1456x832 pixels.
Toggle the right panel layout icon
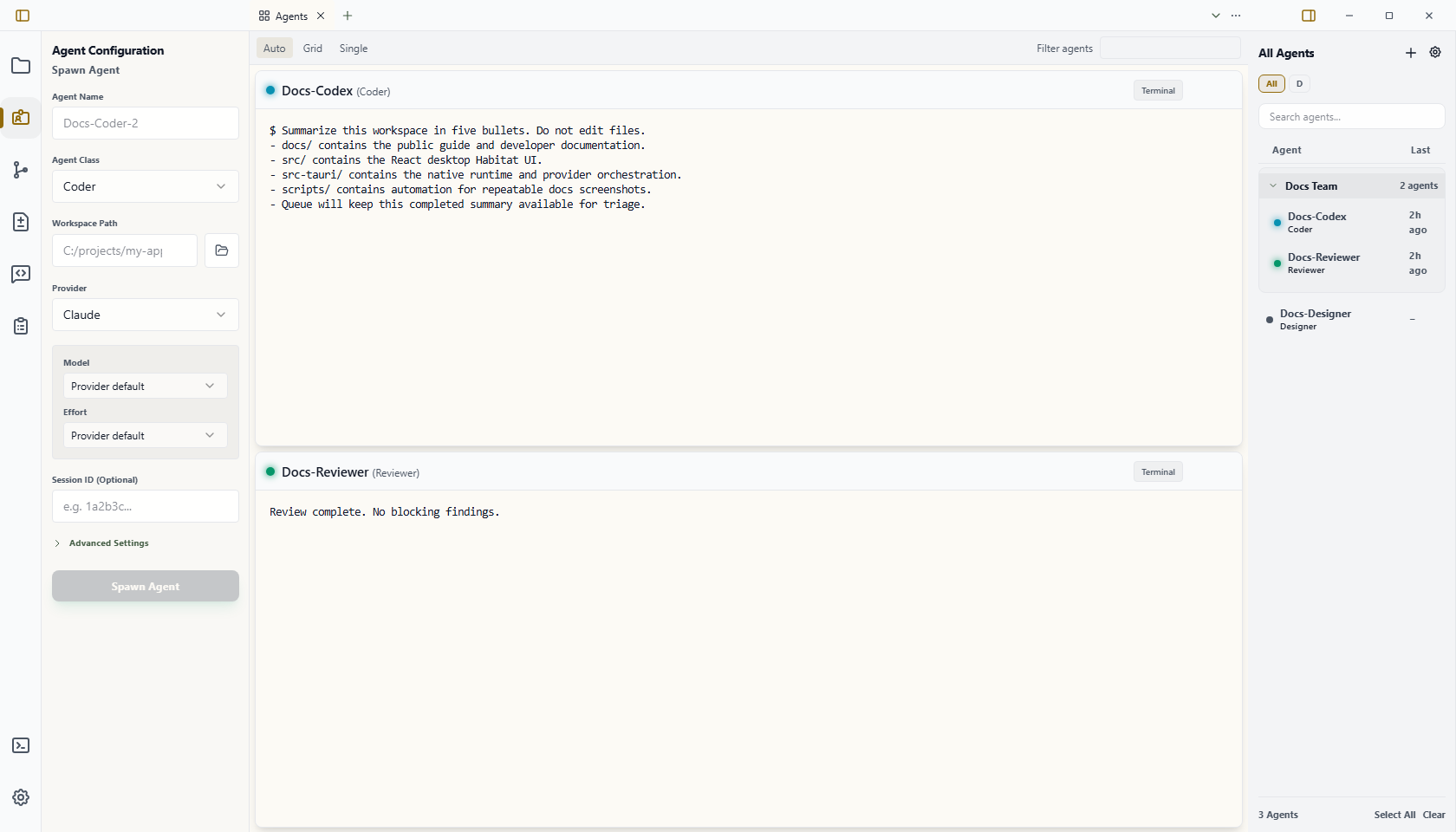point(1309,16)
